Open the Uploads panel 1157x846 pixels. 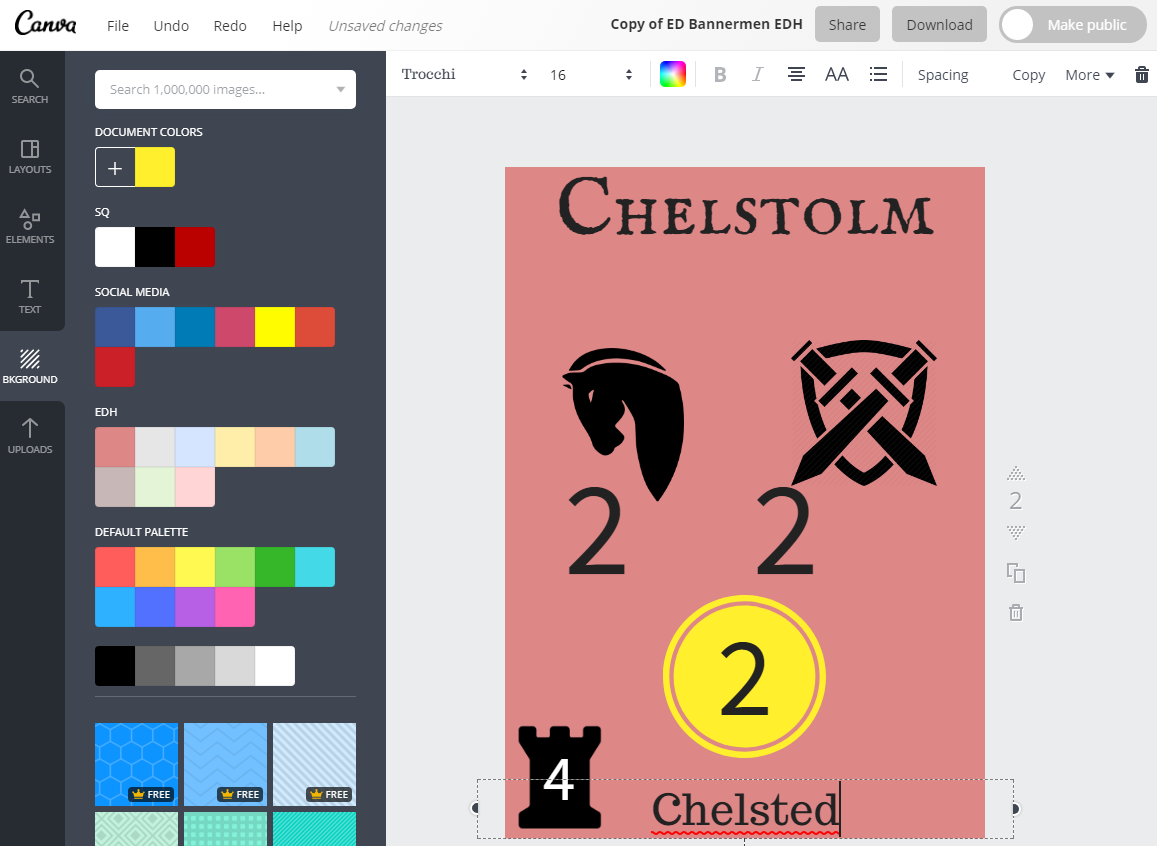click(30, 436)
